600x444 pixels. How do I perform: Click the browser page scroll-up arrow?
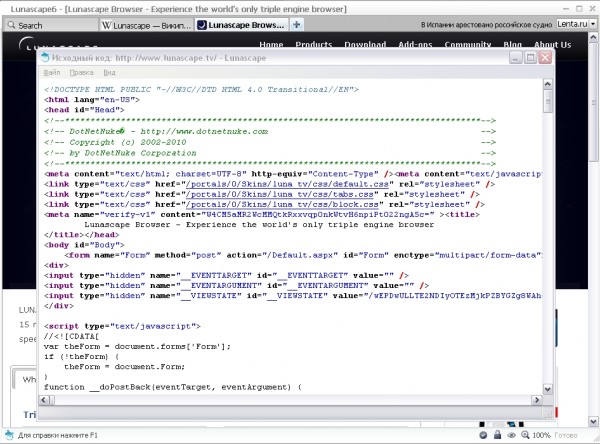(593, 37)
